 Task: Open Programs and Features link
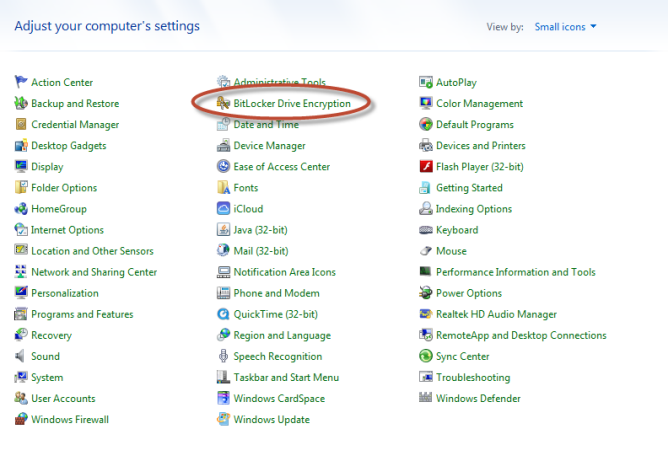(x=82, y=314)
